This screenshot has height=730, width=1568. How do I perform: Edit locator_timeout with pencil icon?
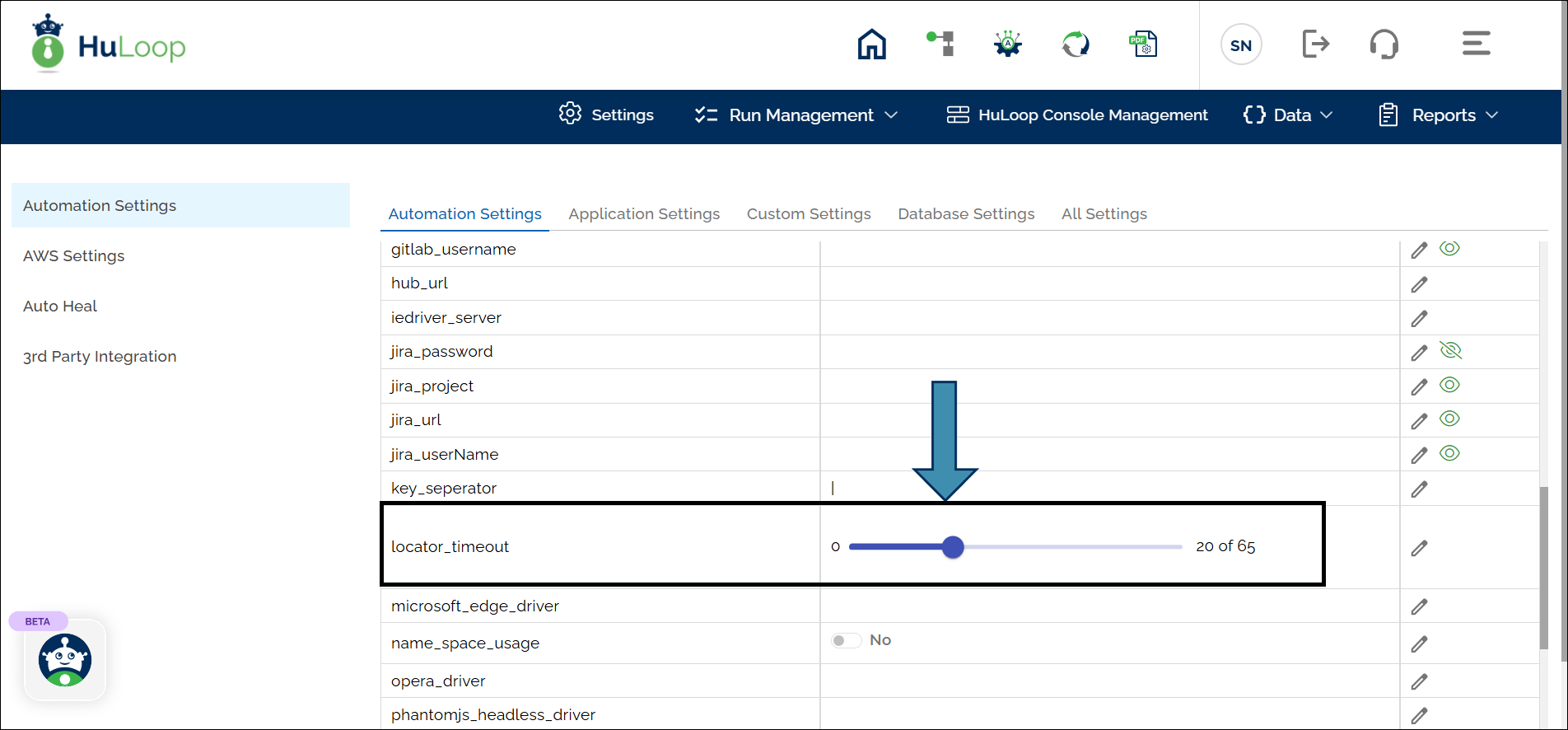tap(1419, 548)
